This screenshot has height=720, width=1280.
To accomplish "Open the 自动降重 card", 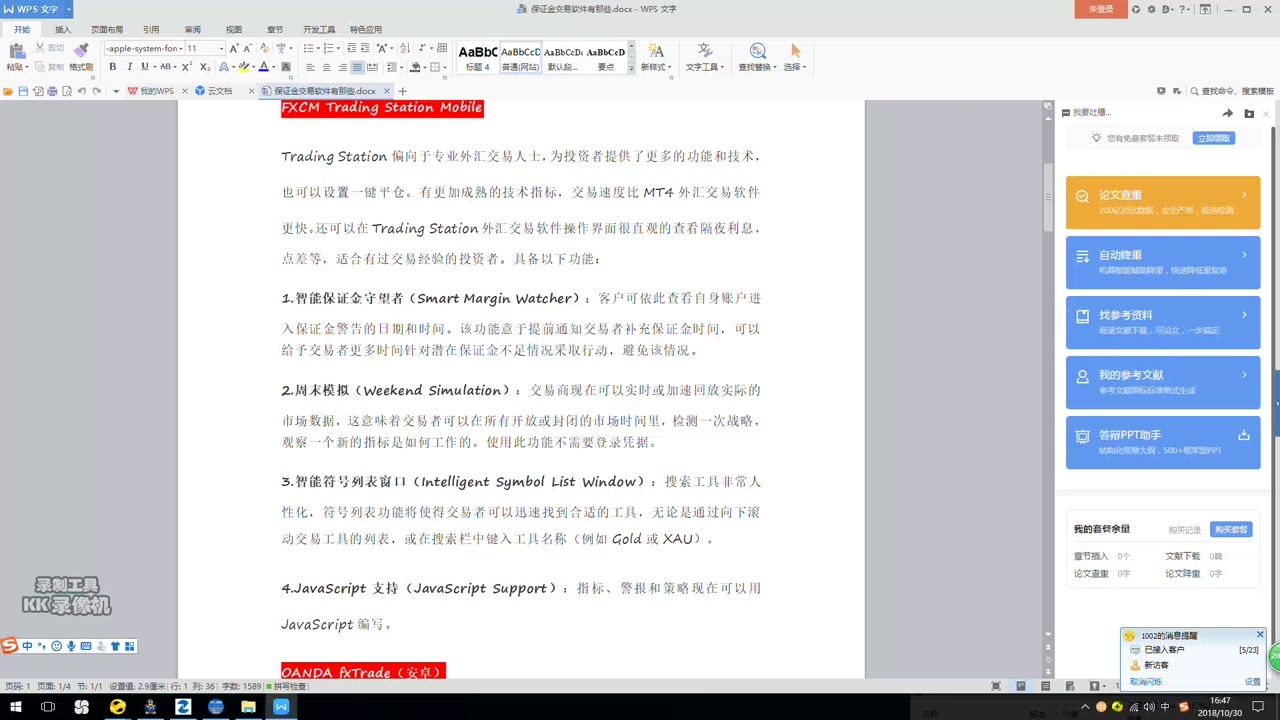I will coord(1163,262).
